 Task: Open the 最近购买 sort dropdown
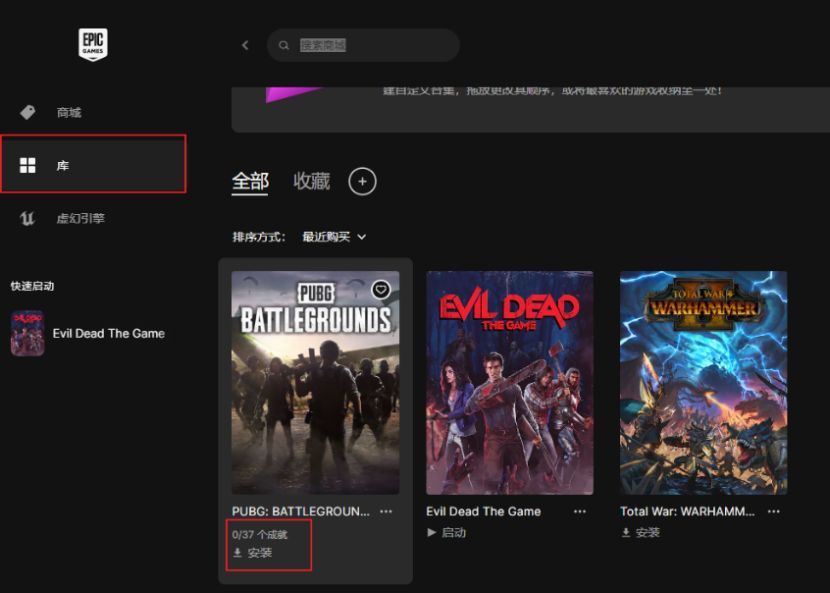click(334, 237)
